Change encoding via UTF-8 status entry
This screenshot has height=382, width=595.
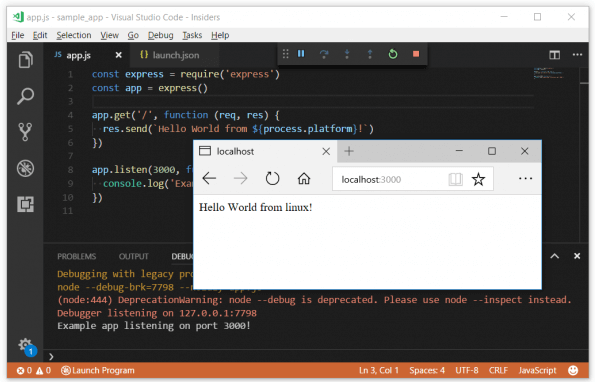467,370
